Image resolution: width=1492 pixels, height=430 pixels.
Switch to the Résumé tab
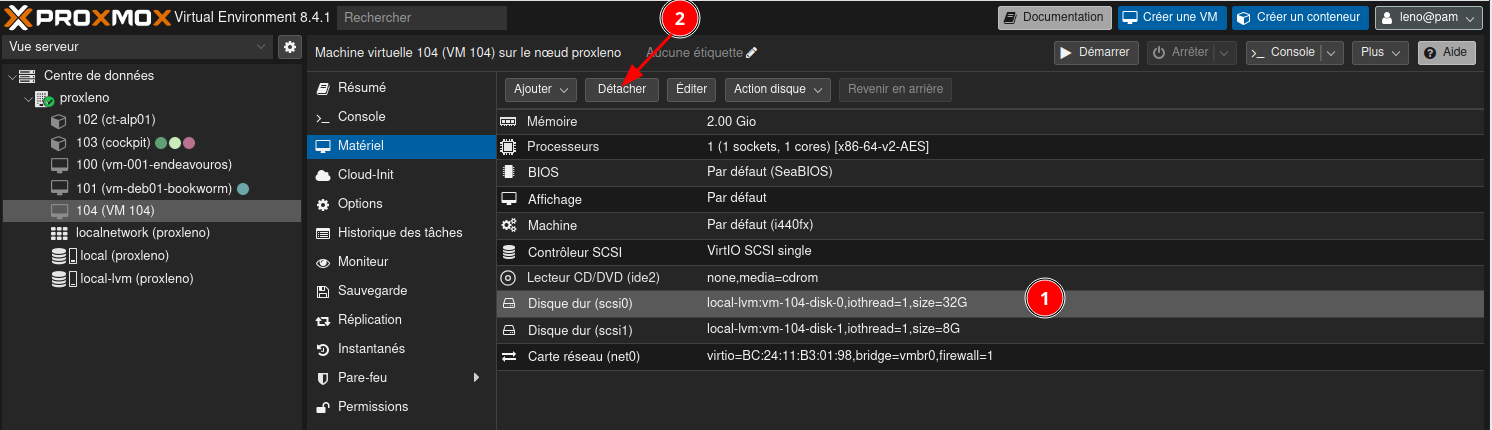(x=361, y=88)
